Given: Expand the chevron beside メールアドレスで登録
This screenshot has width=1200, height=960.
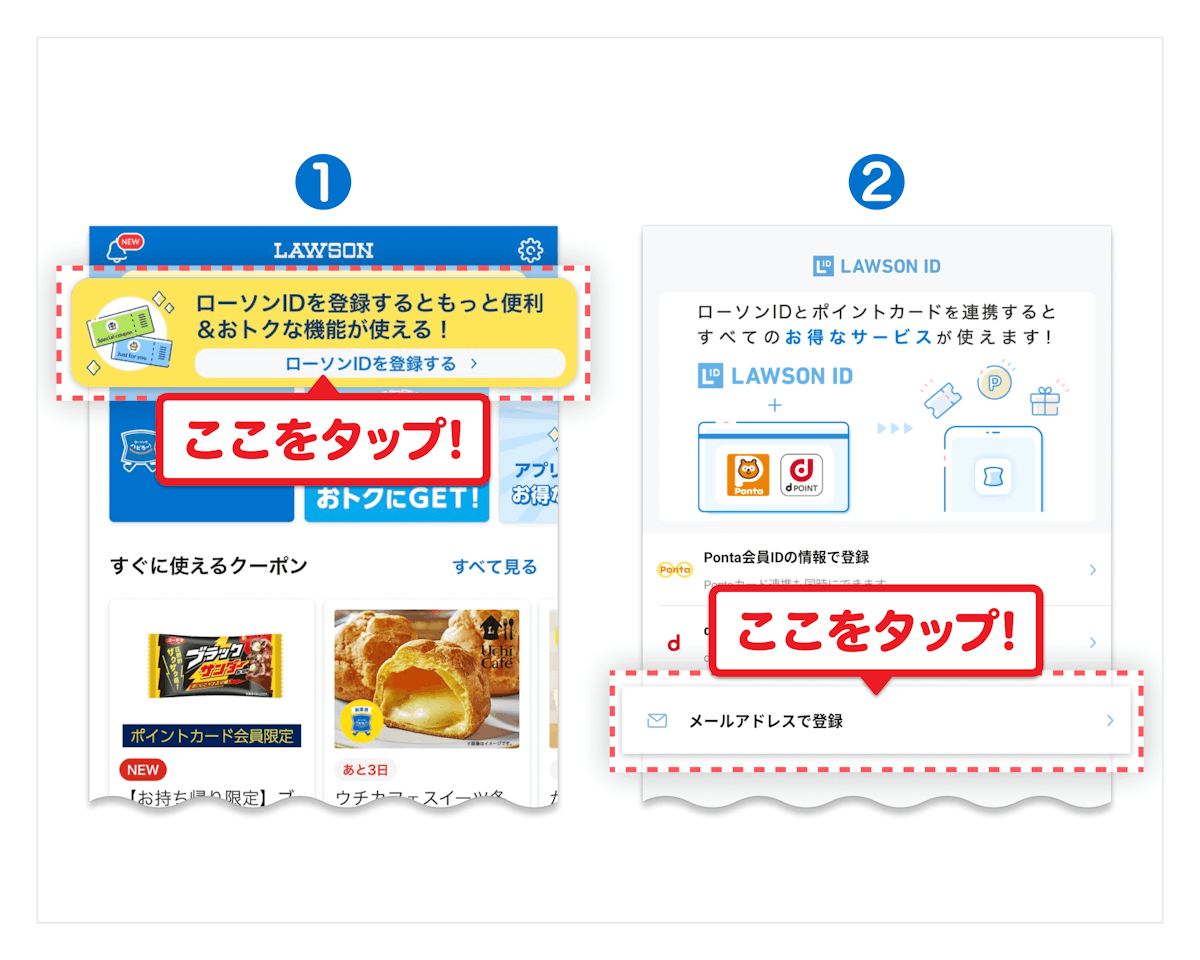Looking at the screenshot, I should (x=1110, y=720).
